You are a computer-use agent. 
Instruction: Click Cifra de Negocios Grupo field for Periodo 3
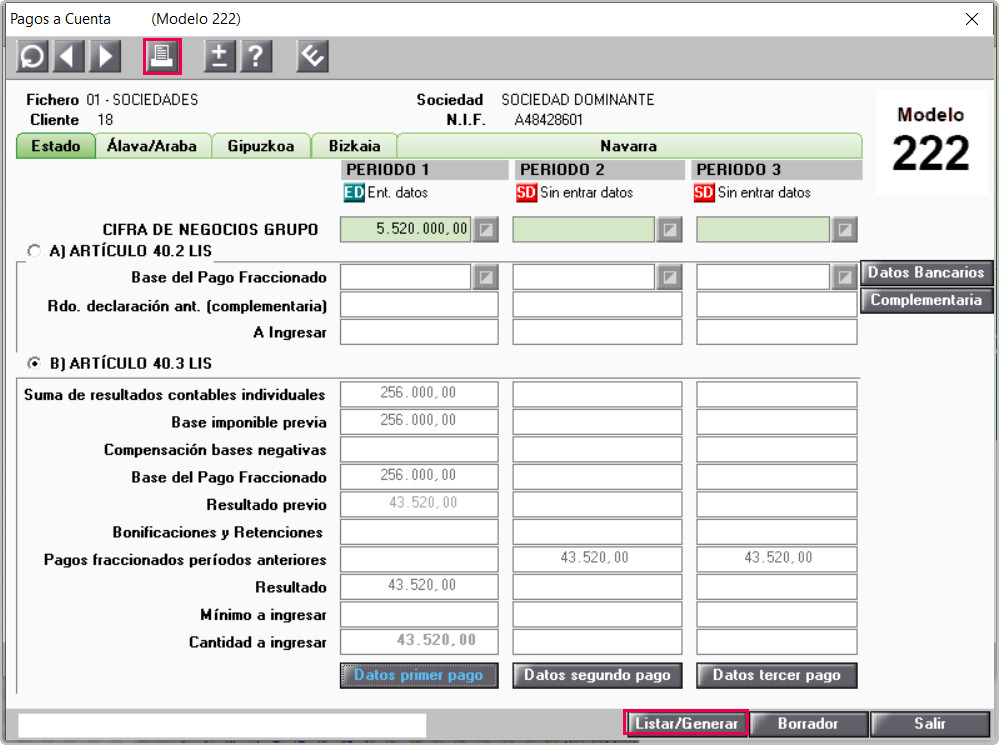click(763, 229)
